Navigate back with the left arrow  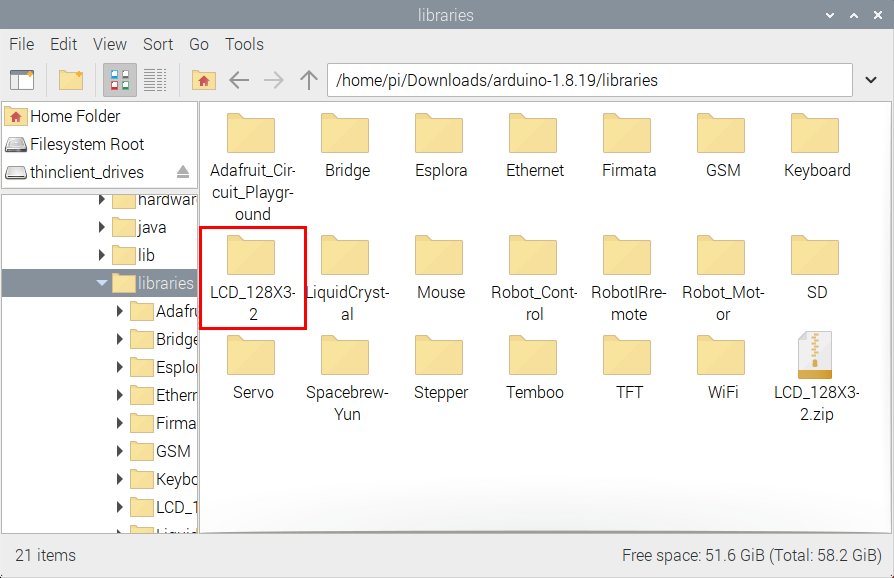point(239,80)
